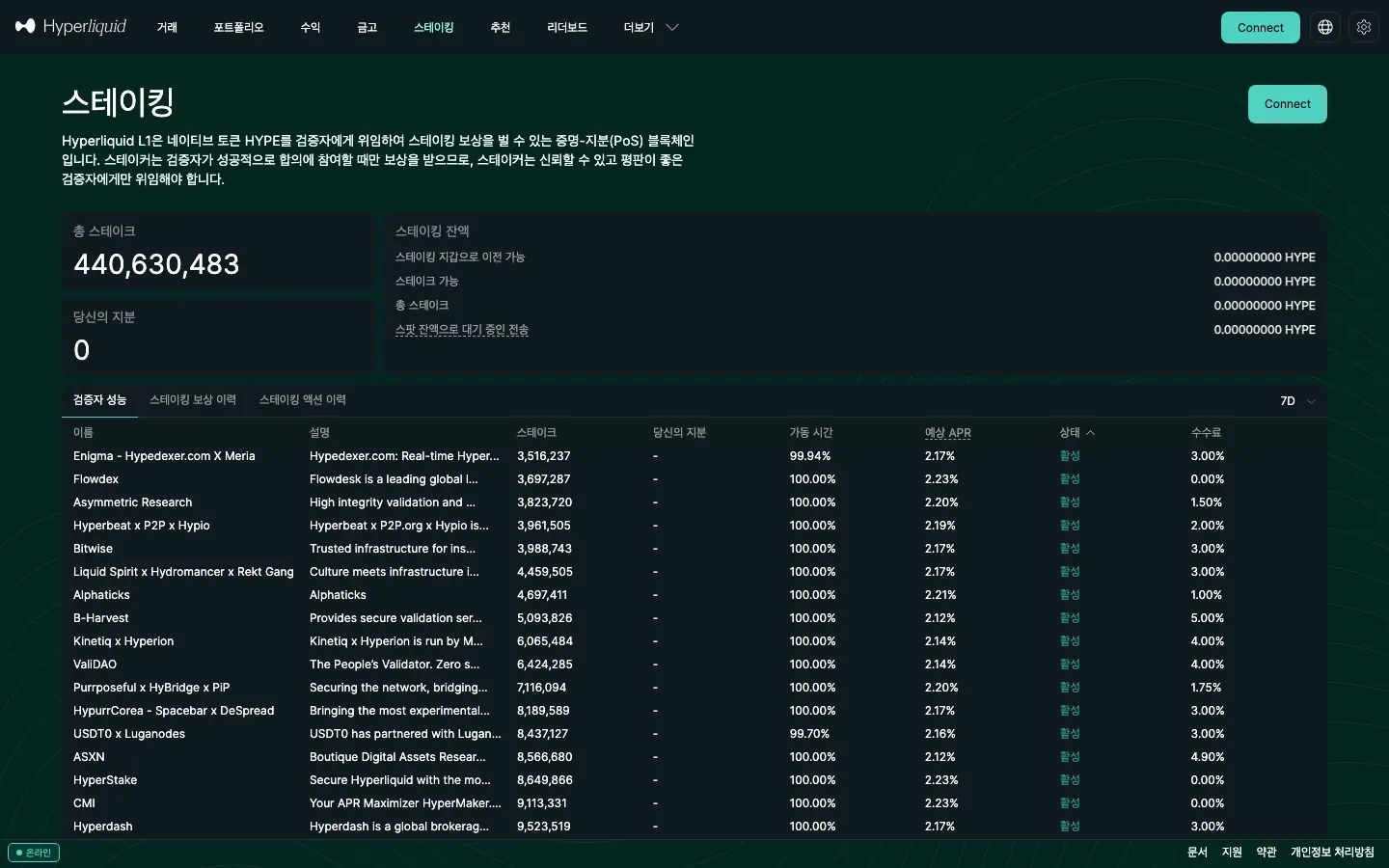Viewport: 1389px width, 868px height.
Task: Open the 추천 page
Action: [x=500, y=27]
